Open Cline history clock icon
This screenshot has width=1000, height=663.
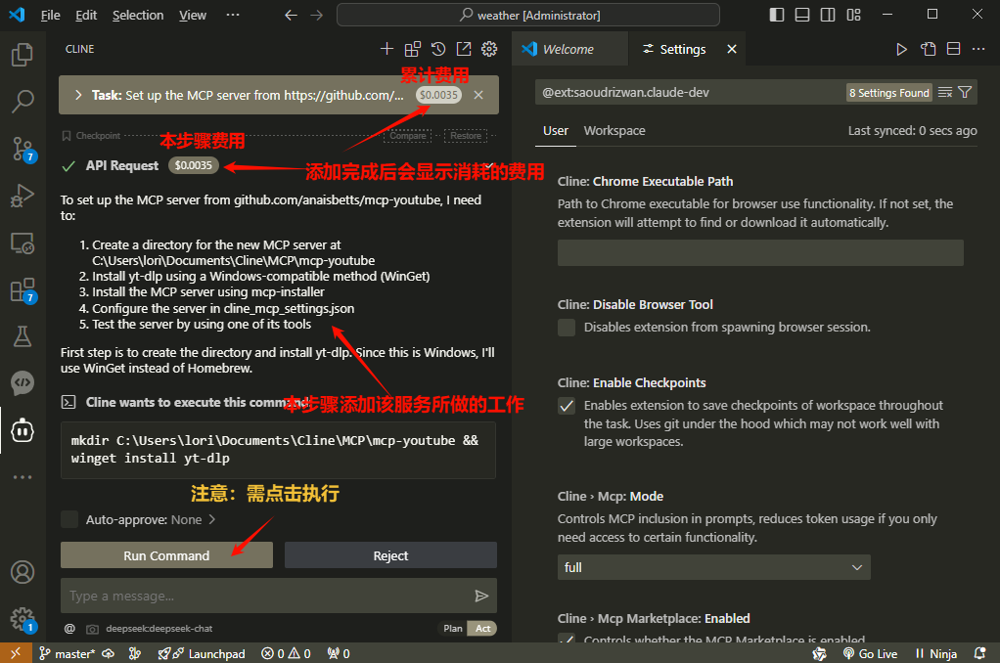(438, 49)
